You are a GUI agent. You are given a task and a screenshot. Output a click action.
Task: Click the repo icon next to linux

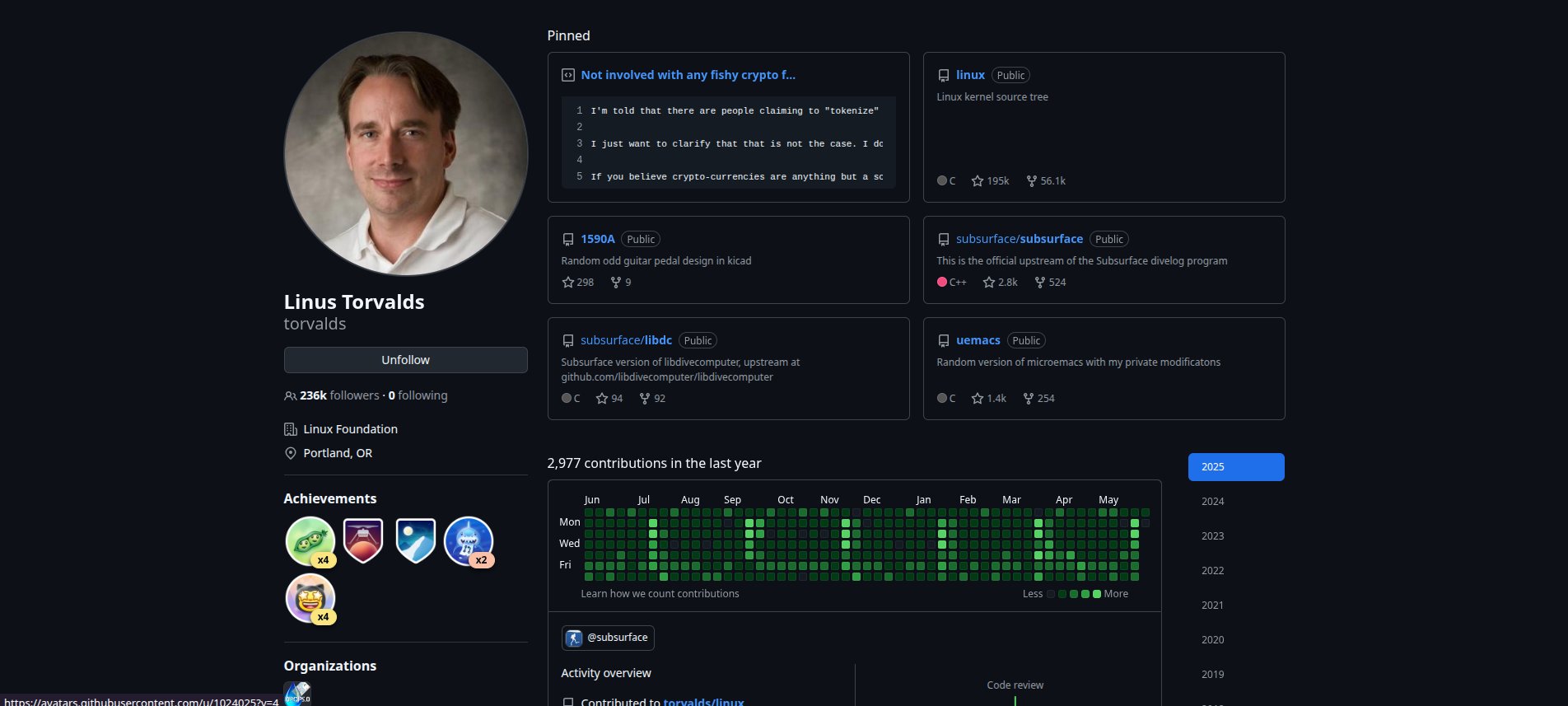tap(943, 75)
